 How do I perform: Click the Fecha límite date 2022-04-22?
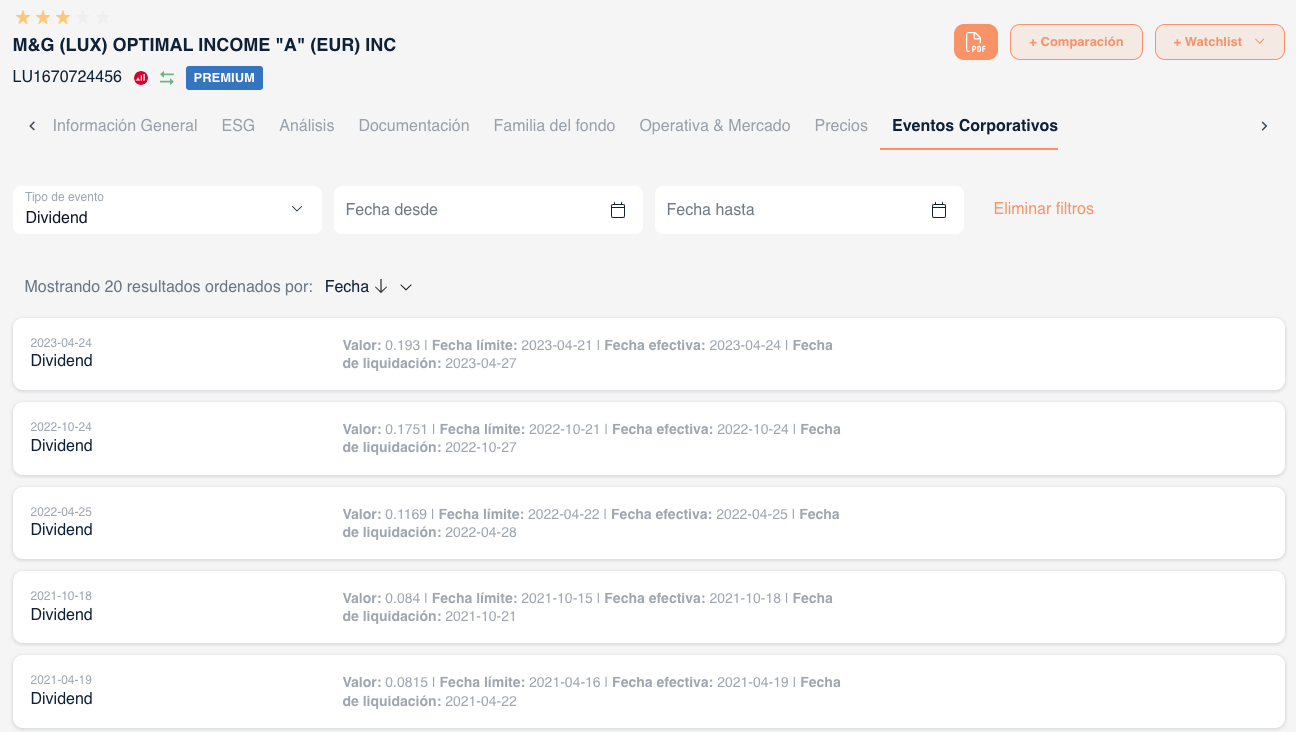(x=564, y=514)
